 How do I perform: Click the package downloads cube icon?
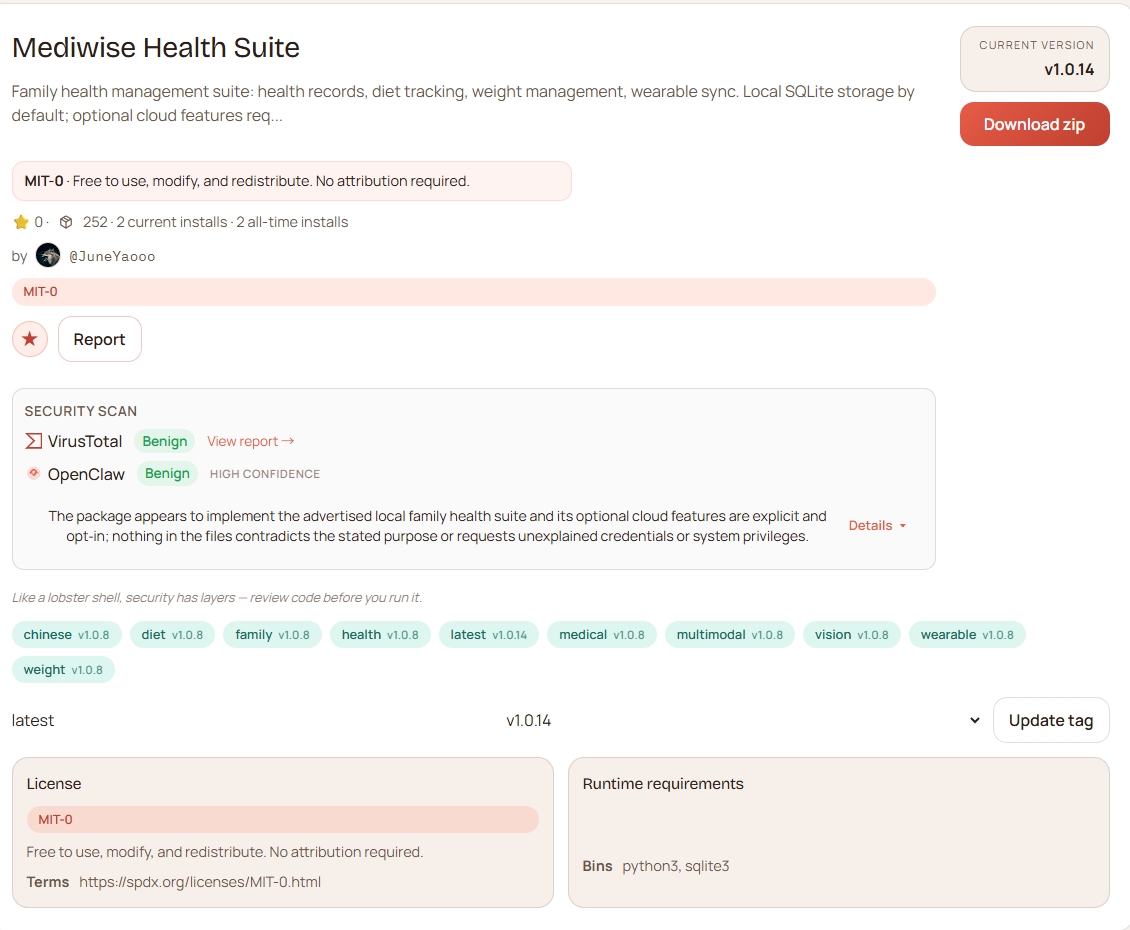66,222
